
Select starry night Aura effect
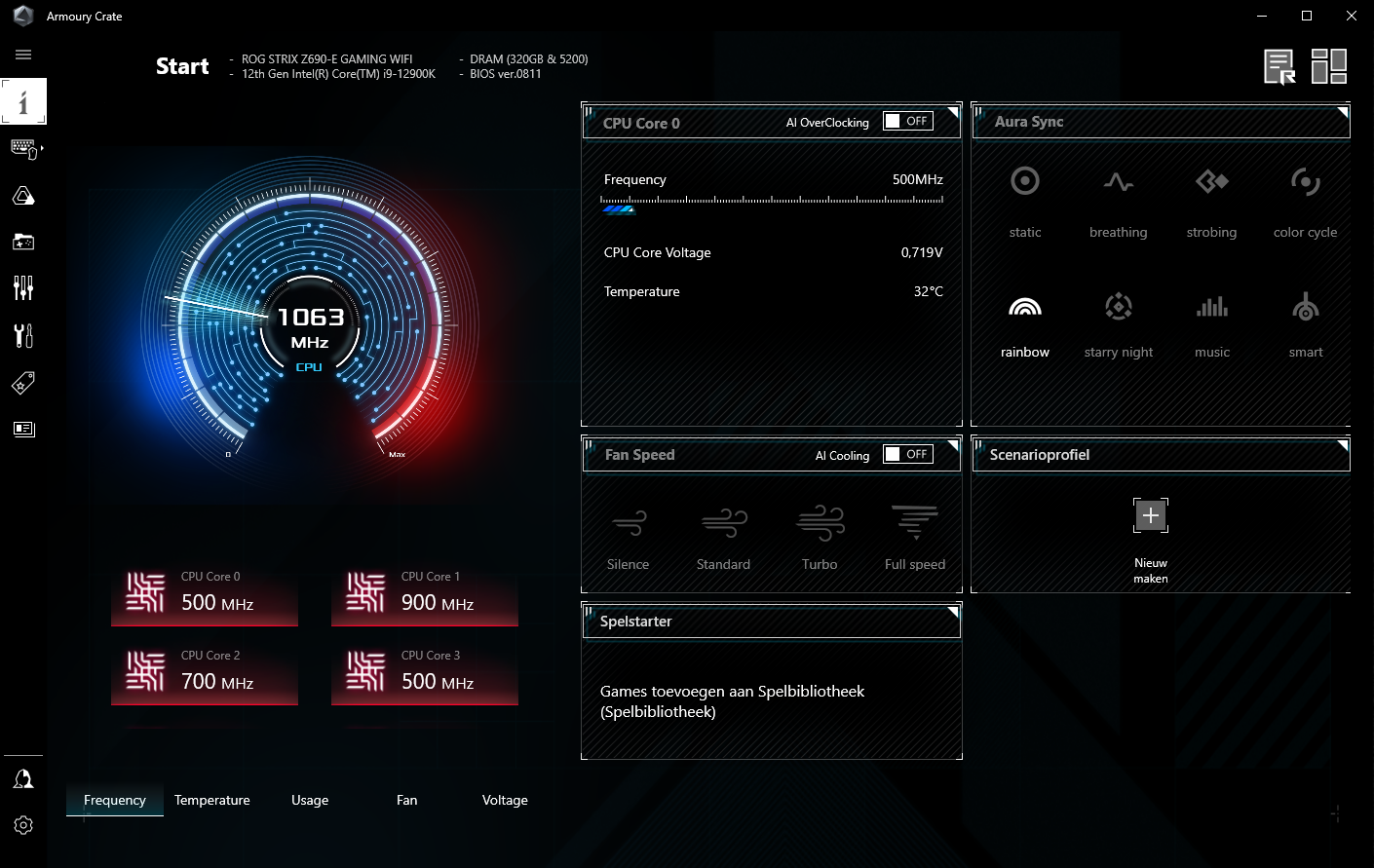pyautogui.click(x=1119, y=324)
